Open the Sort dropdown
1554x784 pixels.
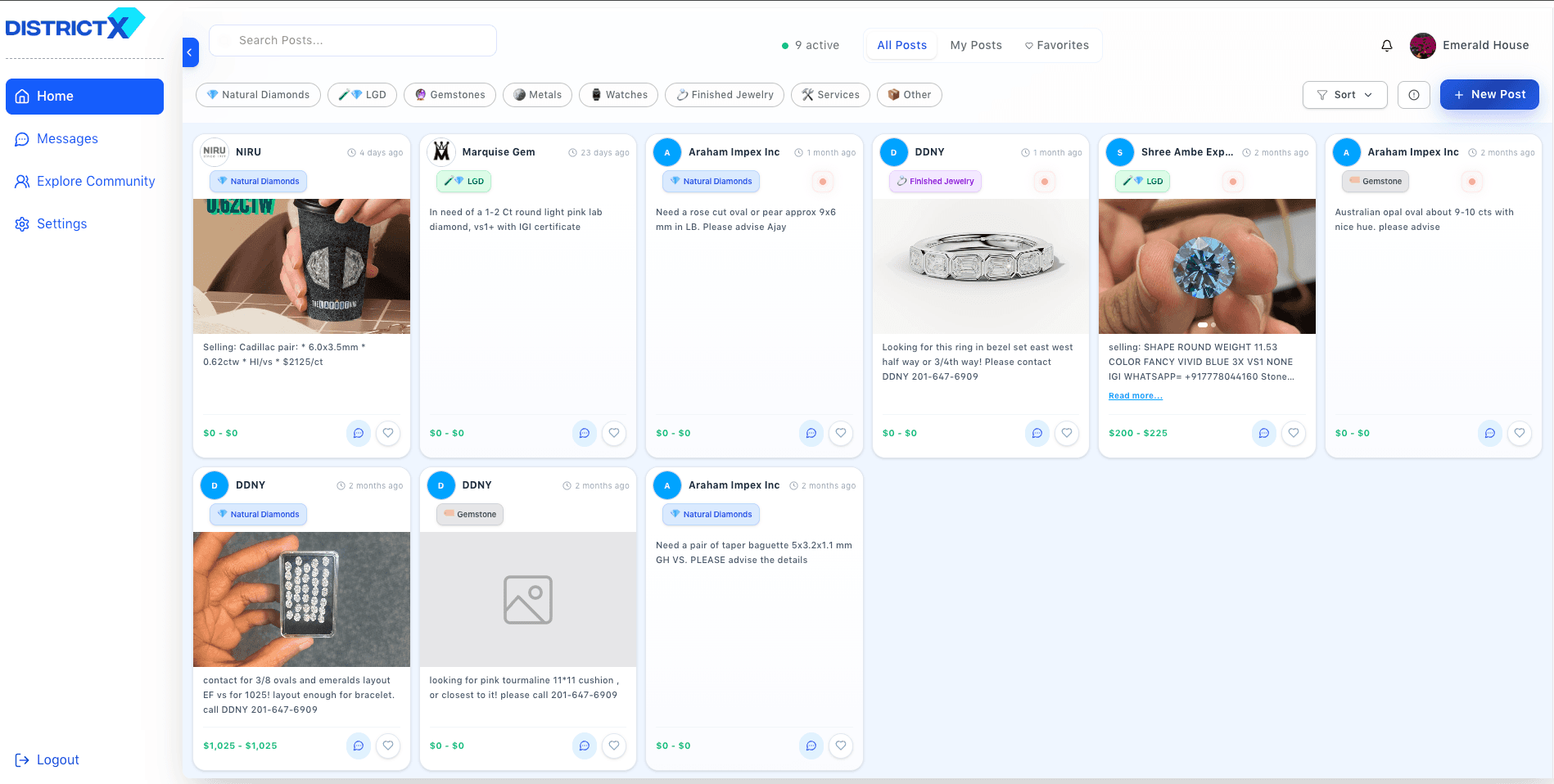click(1344, 94)
